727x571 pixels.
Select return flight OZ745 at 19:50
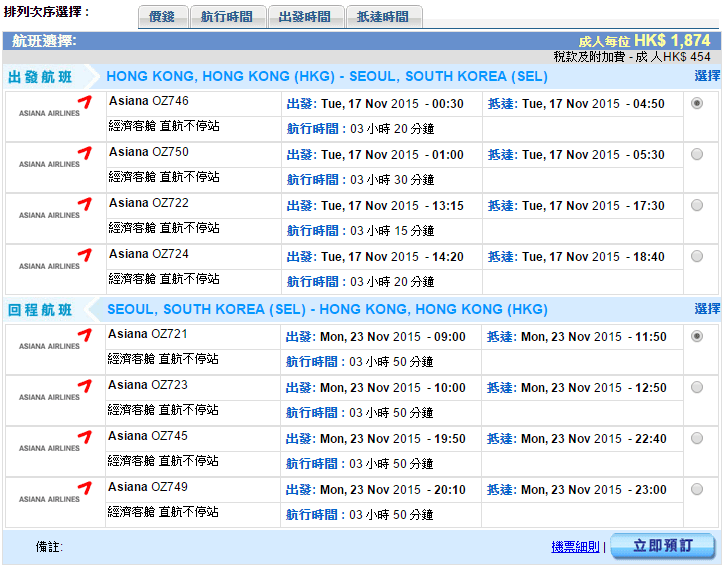pos(696,438)
